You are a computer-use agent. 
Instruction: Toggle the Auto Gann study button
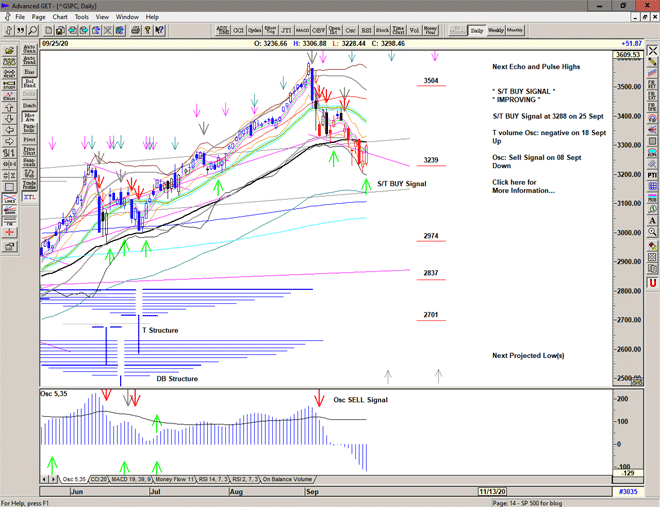pyautogui.click(x=29, y=49)
